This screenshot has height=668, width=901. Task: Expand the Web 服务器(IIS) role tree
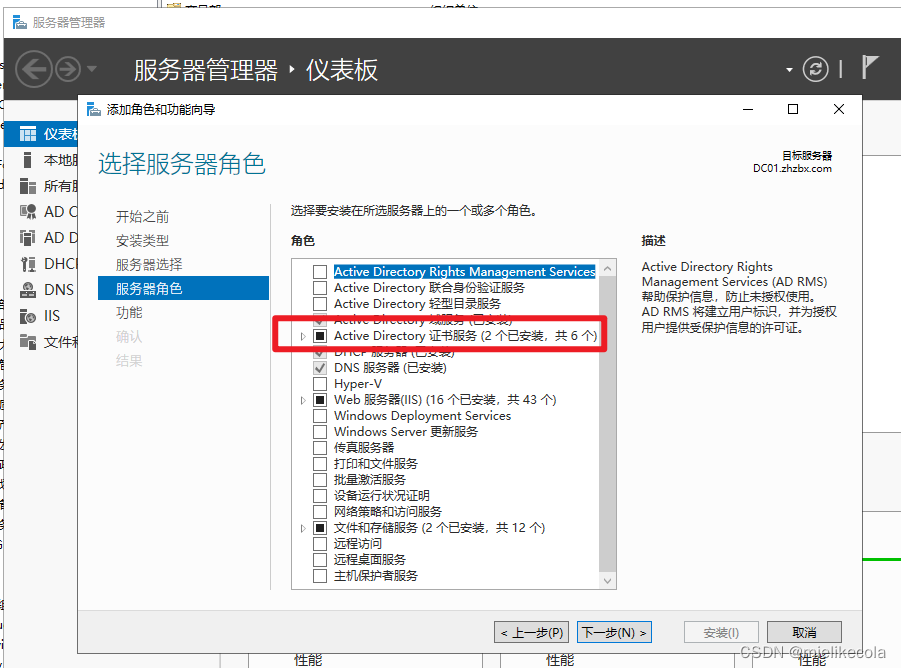(x=302, y=400)
